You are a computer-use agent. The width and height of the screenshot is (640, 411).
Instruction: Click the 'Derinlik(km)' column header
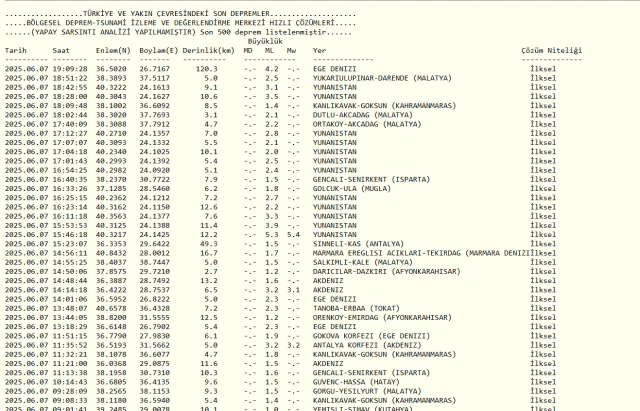tap(209, 51)
